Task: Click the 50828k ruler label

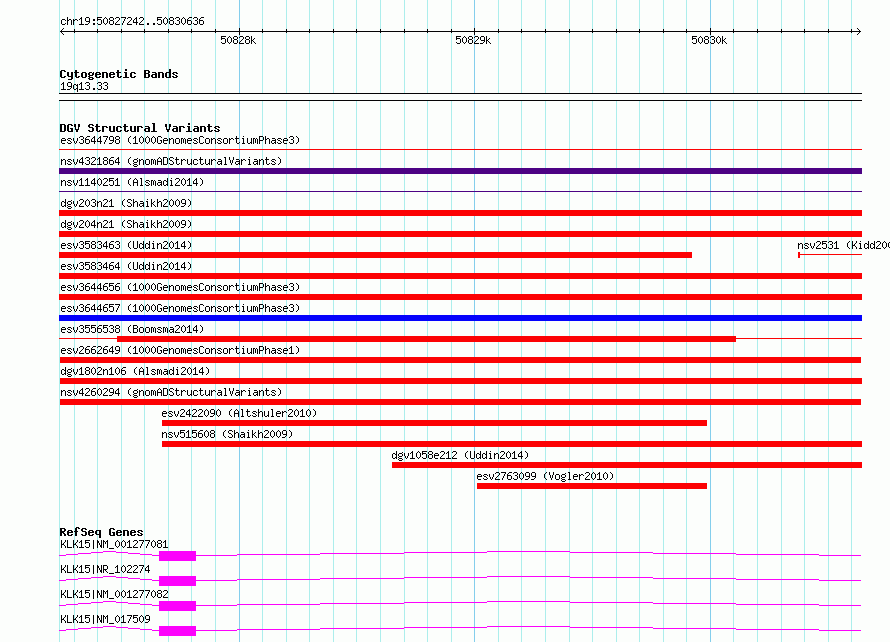Action: pos(238,40)
